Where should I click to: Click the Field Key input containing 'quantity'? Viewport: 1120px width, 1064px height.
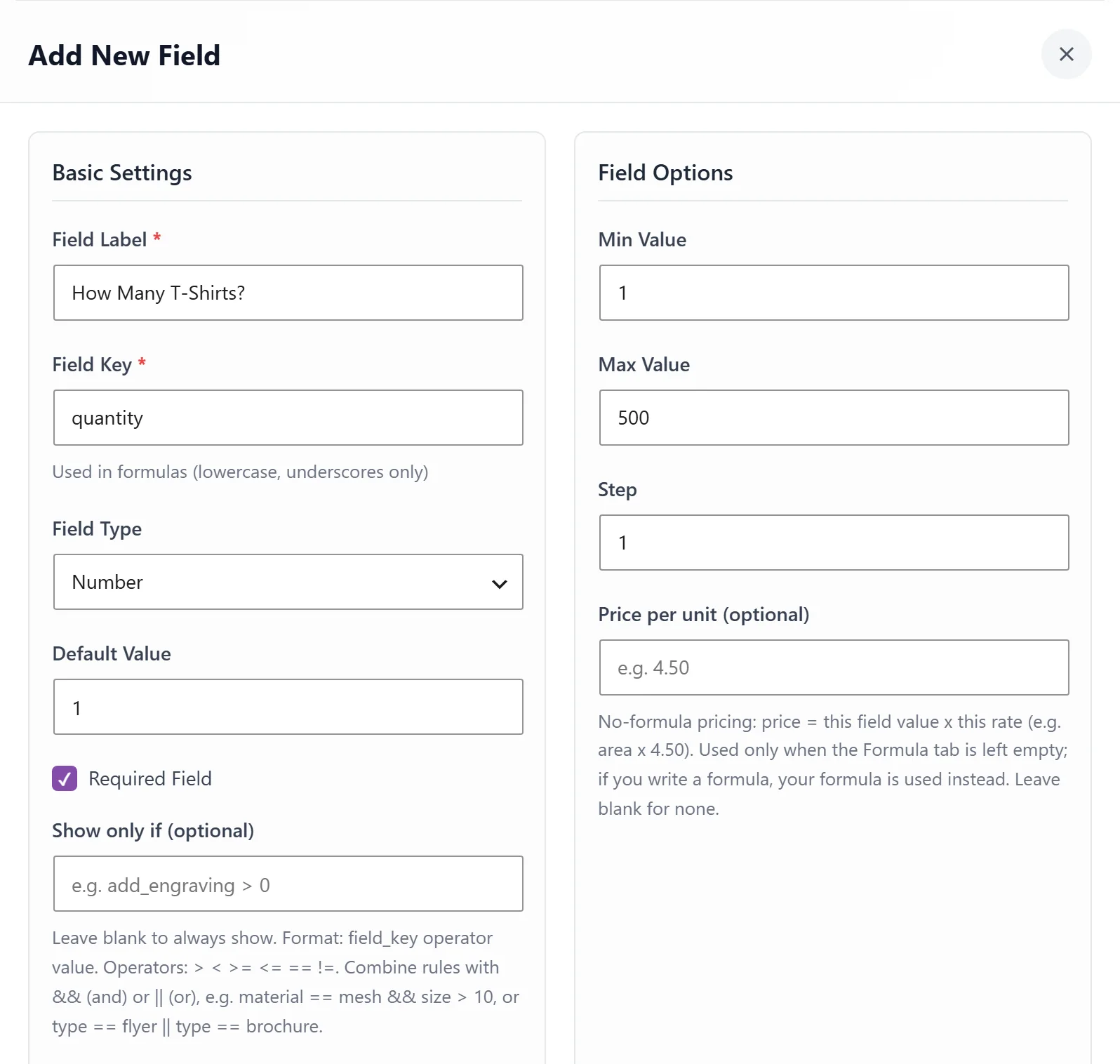tap(288, 418)
